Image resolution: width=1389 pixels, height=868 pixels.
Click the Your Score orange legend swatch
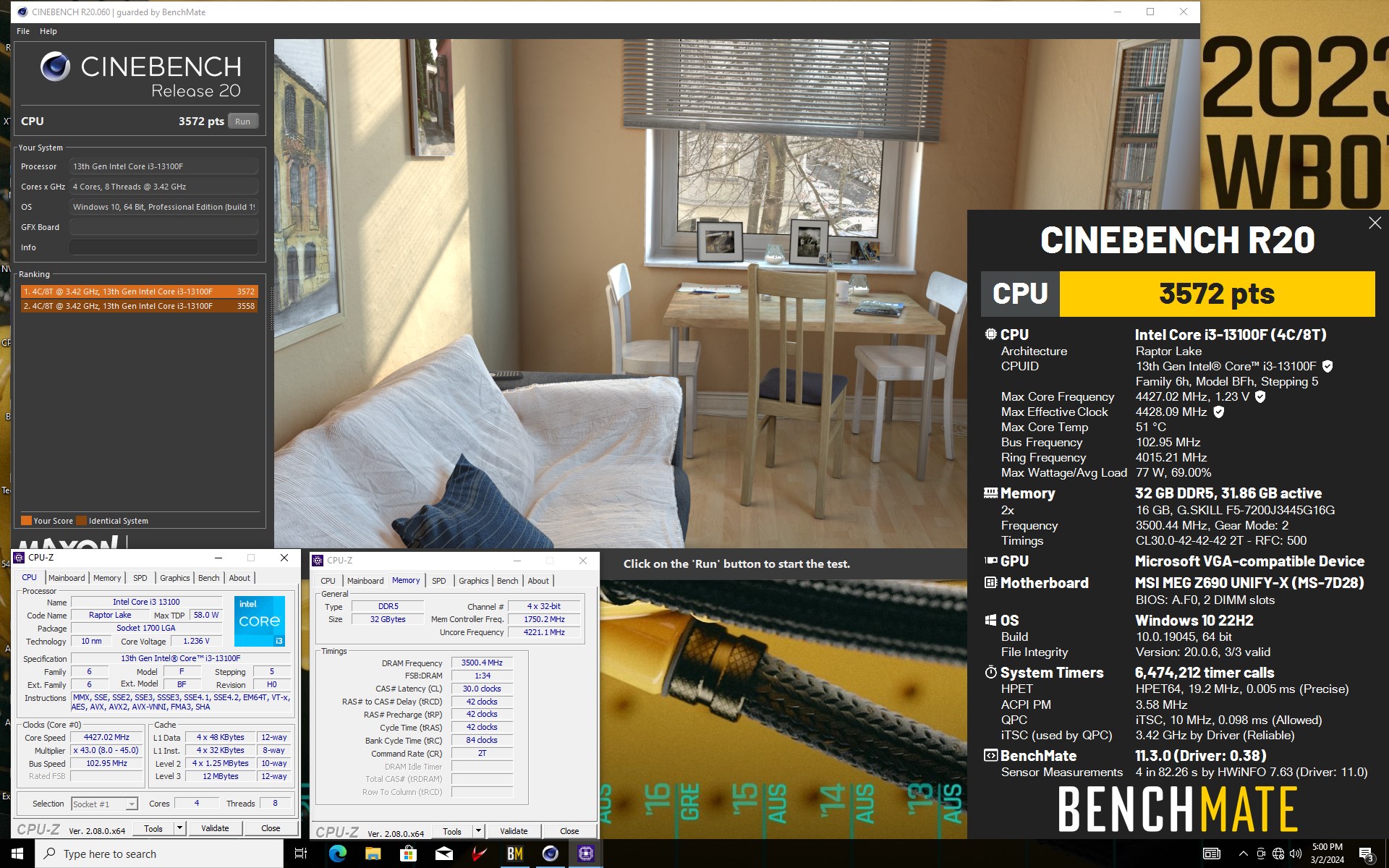click(26, 520)
